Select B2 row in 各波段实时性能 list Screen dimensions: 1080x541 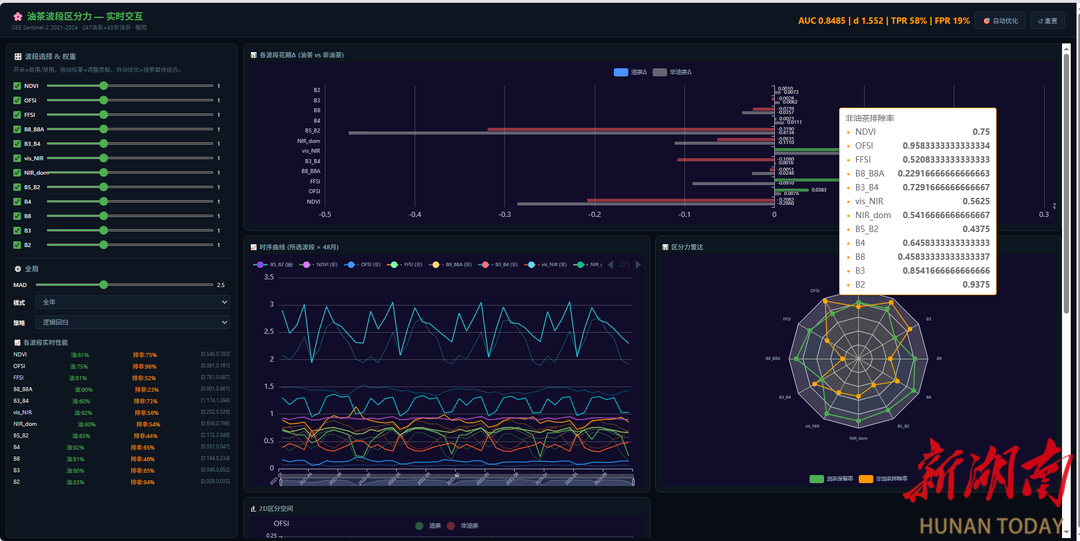[121, 482]
